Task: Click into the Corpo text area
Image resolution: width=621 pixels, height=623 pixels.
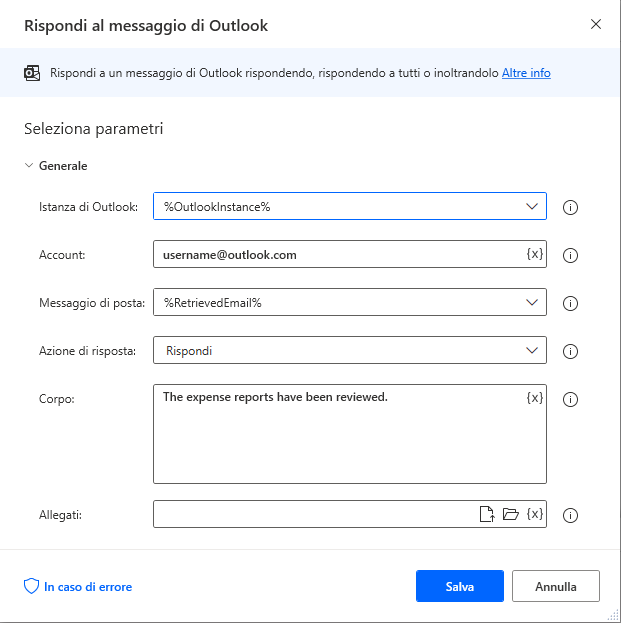Action: [350, 434]
